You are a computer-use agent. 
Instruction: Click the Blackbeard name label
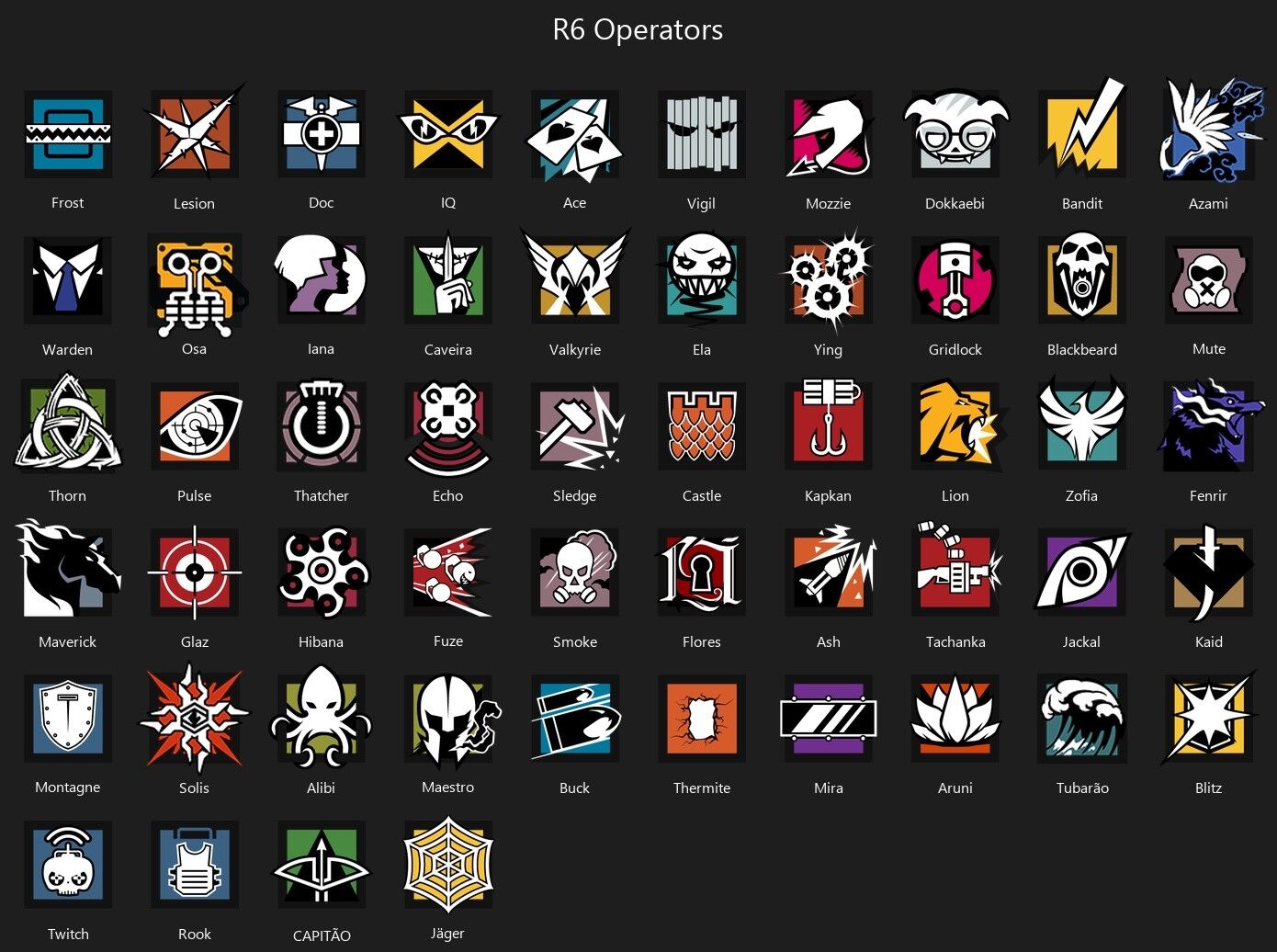(x=1082, y=349)
